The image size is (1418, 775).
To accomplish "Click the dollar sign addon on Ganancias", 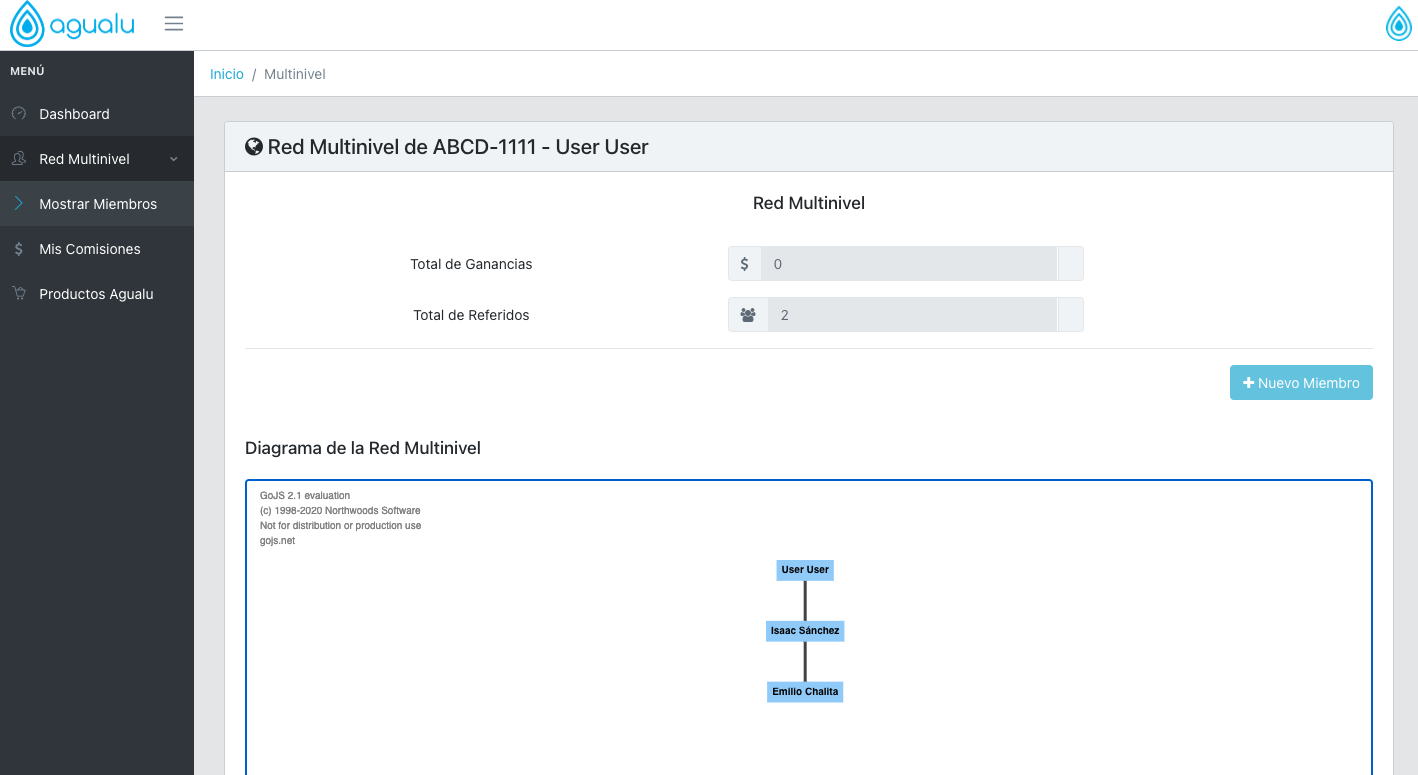I will pyautogui.click(x=744, y=264).
